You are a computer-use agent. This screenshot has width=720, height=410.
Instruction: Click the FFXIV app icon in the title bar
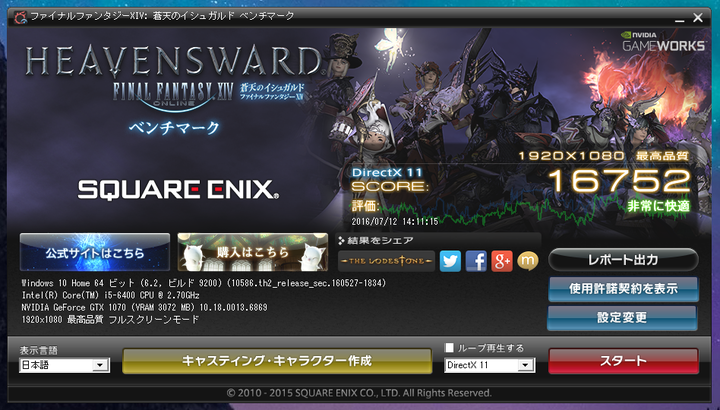coord(20,17)
